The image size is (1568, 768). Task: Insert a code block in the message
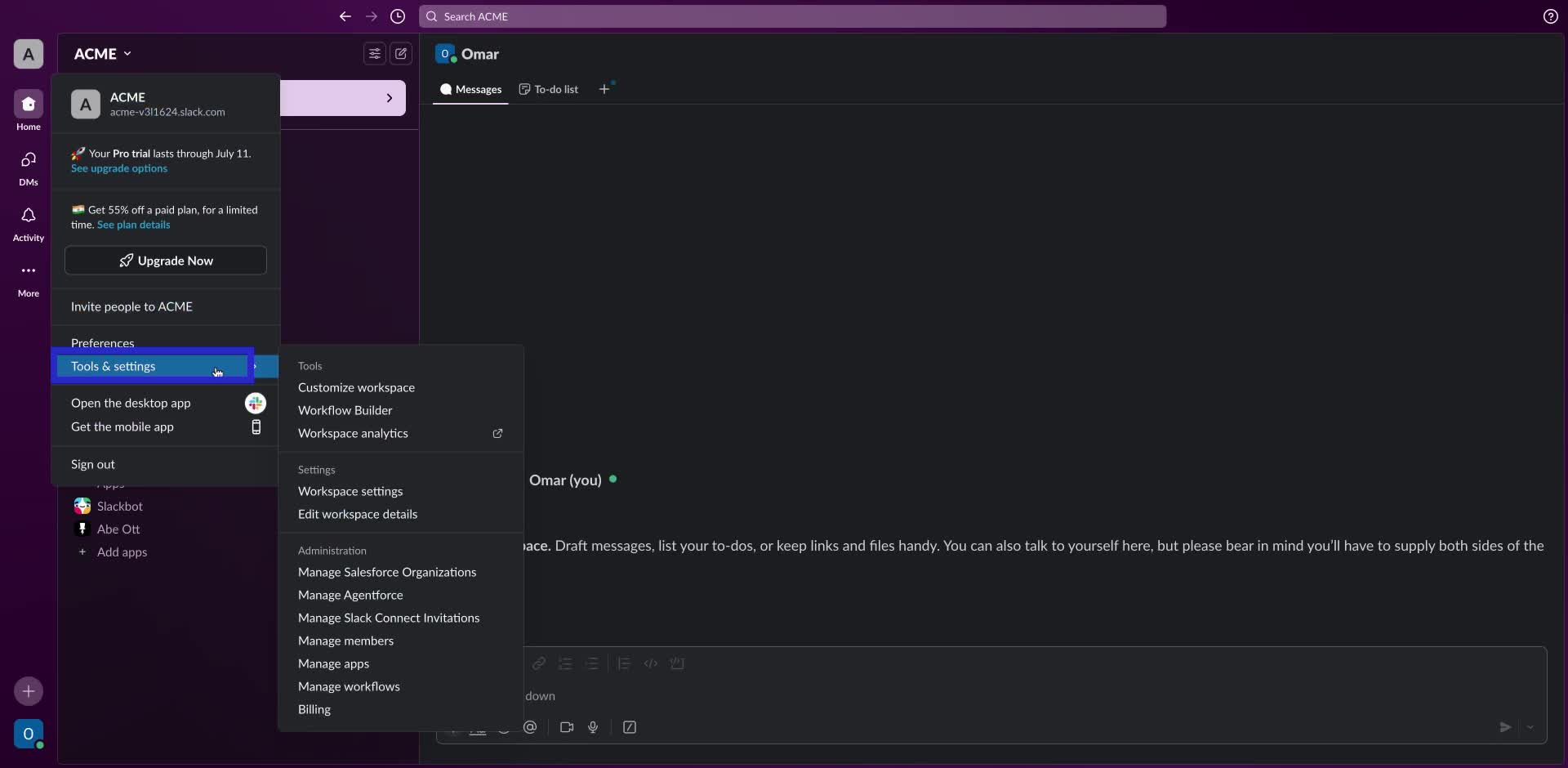[x=678, y=663]
